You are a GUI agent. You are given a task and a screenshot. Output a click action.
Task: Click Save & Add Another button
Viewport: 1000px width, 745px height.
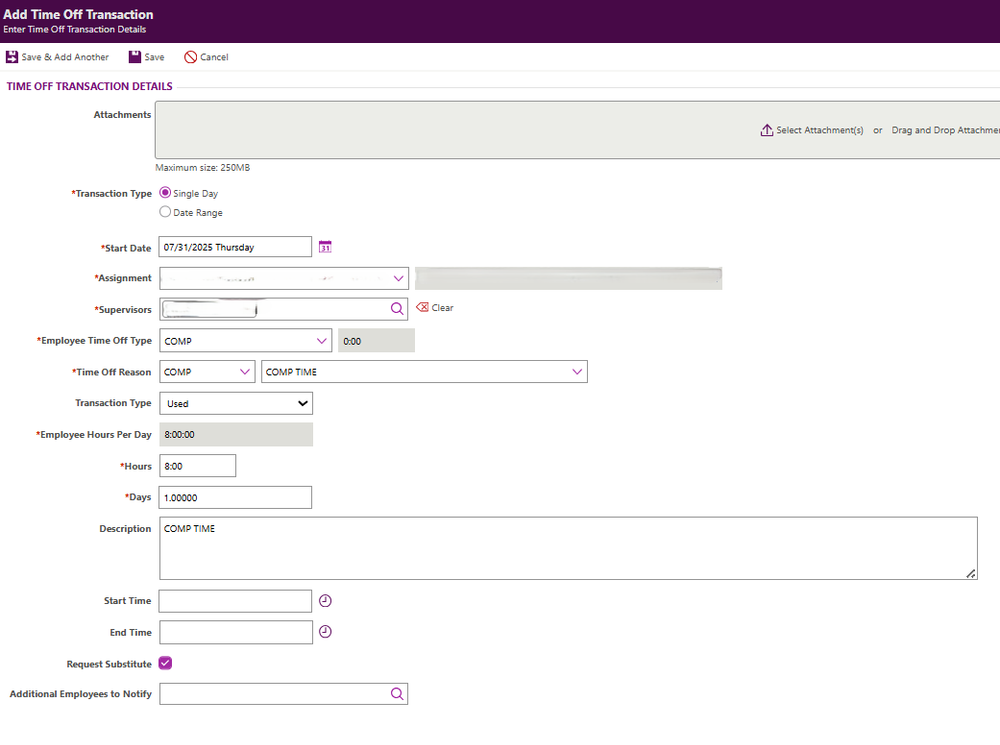click(x=57, y=57)
